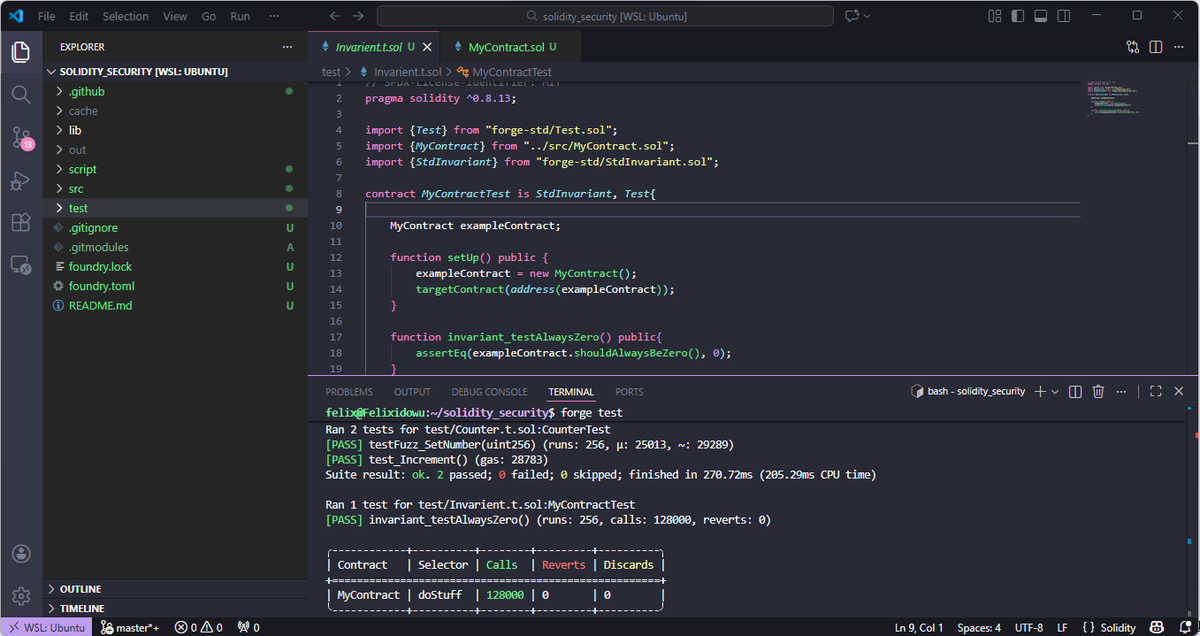Click the command center search box

pos(605,16)
